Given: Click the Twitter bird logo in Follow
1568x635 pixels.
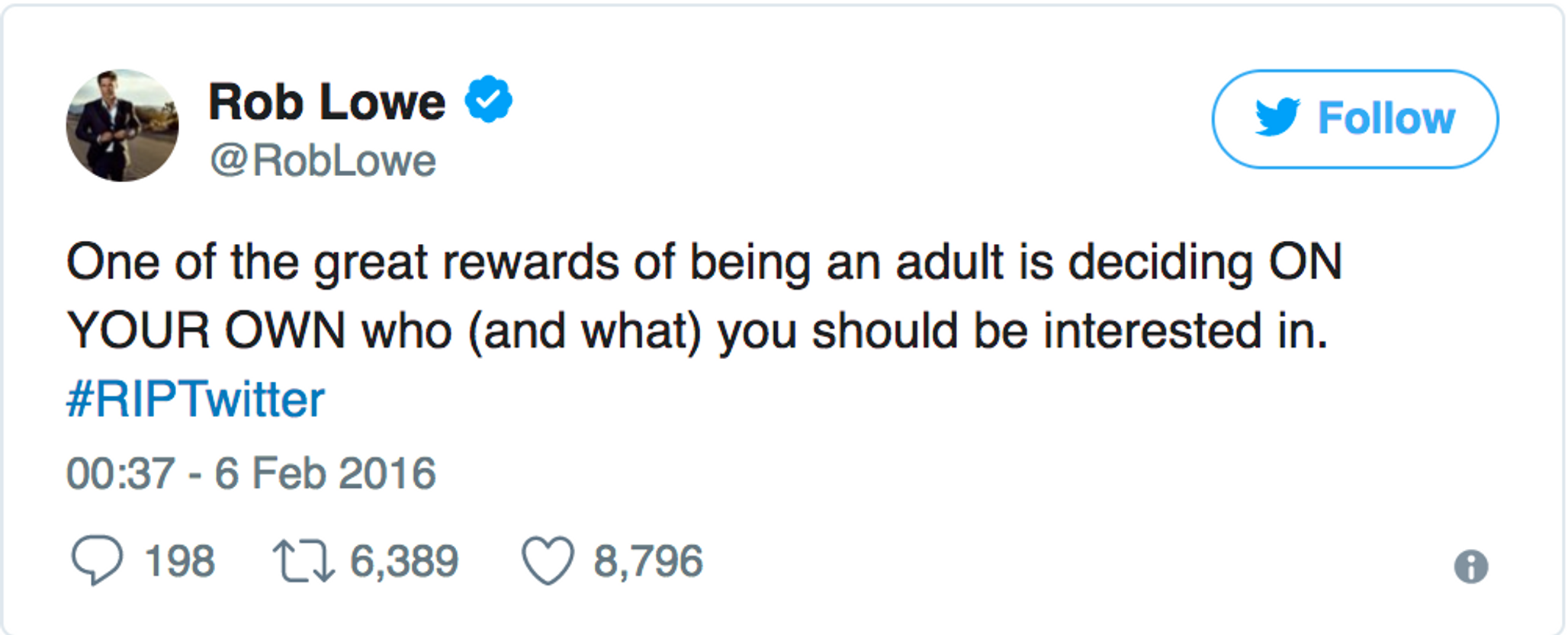Looking at the screenshot, I should click(x=1277, y=117).
